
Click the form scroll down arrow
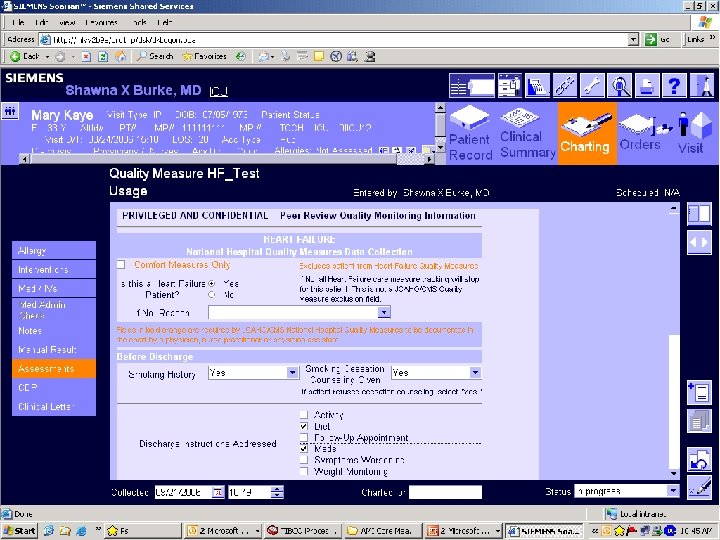coord(674,473)
